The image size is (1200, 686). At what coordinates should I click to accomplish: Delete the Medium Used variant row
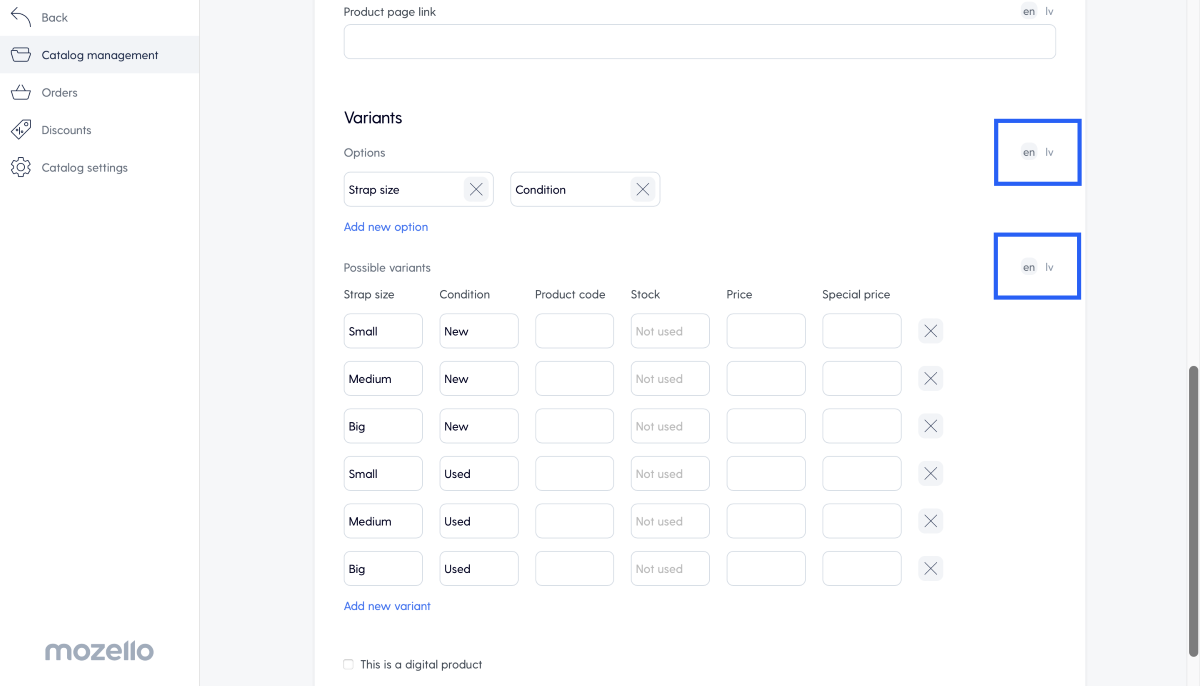[931, 521]
